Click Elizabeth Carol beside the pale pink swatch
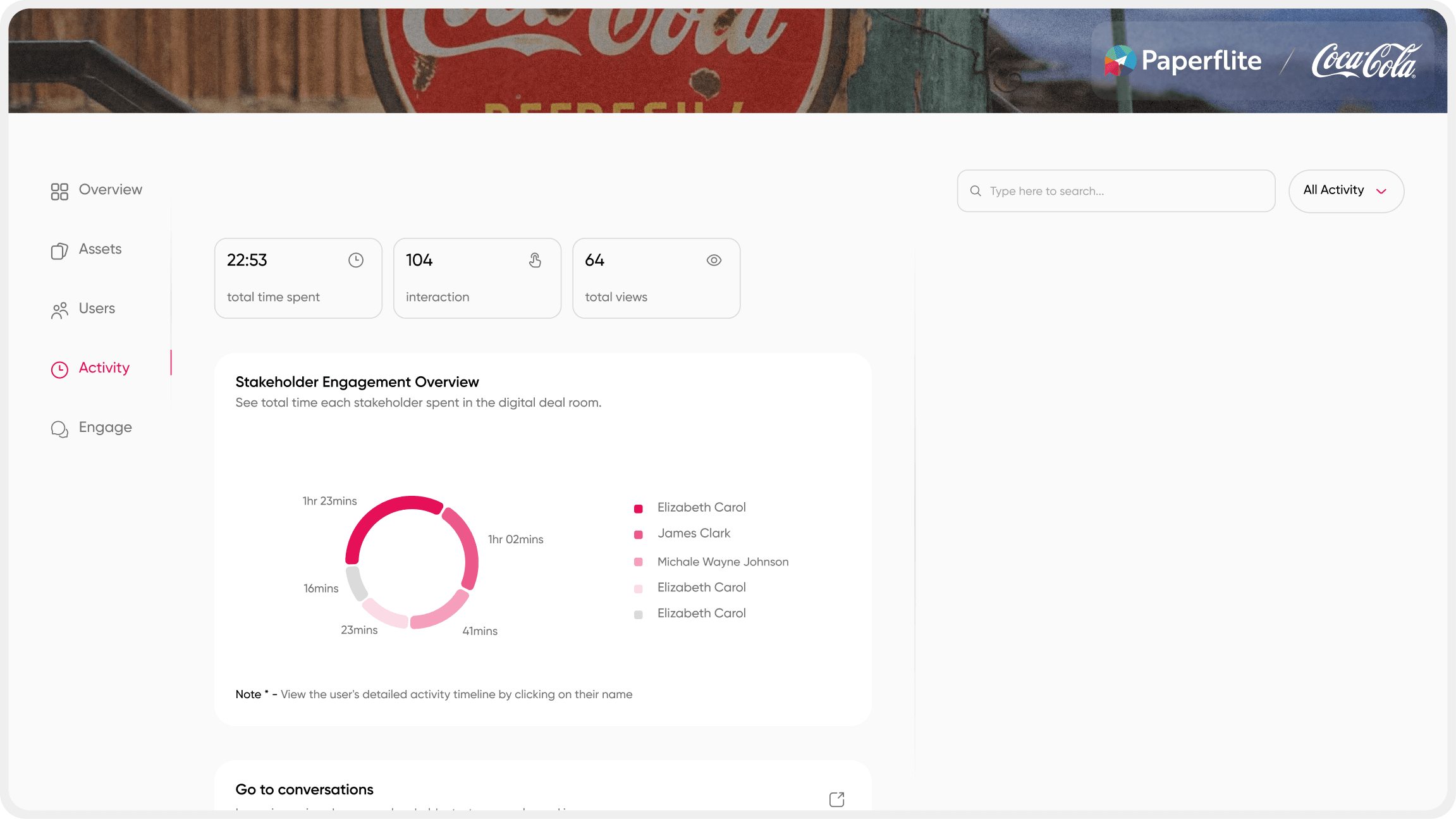Screen dimensions: 1456x819 pos(701,588)
